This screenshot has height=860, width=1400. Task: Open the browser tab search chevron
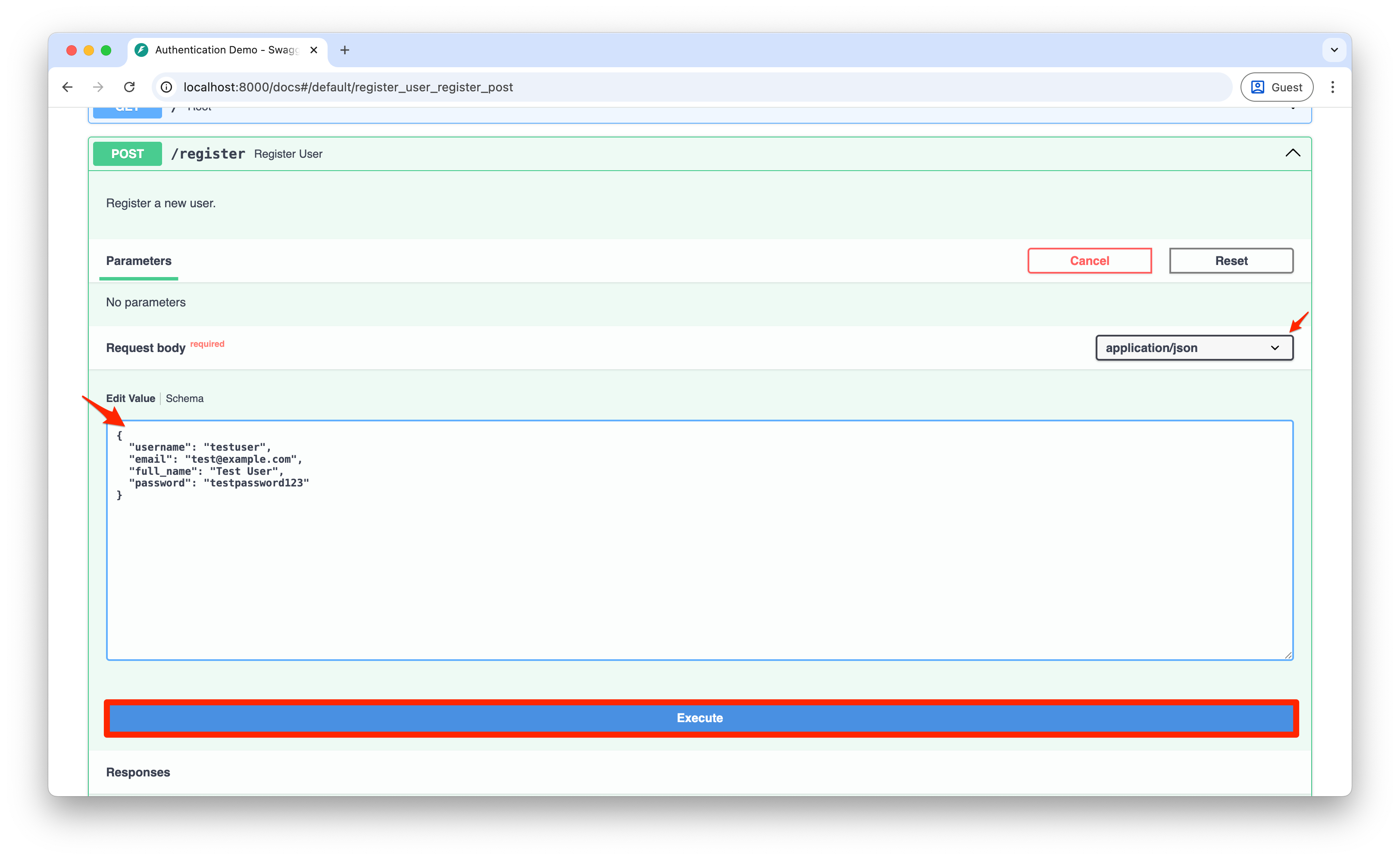click(x=1334, y=50)
